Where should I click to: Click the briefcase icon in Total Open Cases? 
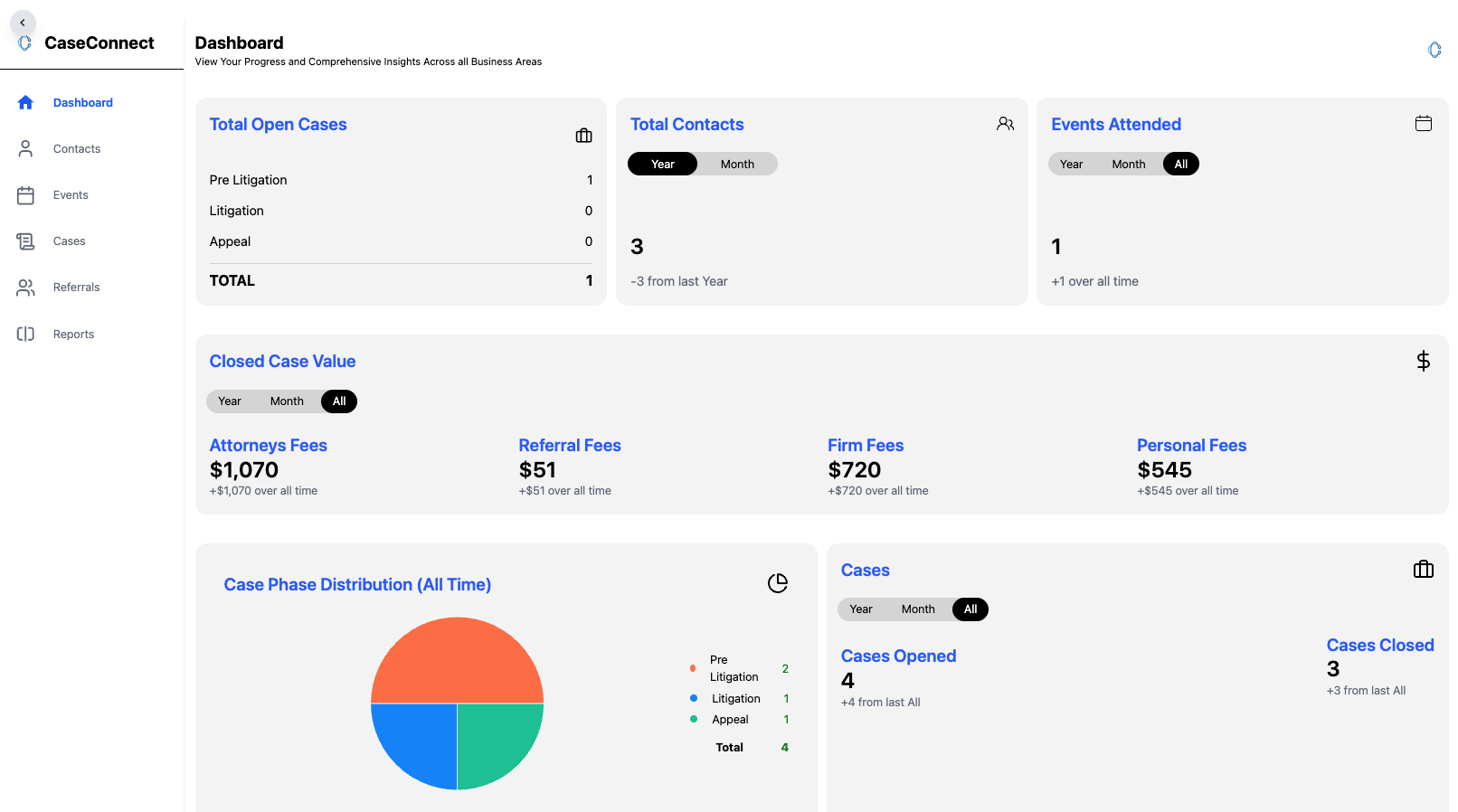(583, 136)
